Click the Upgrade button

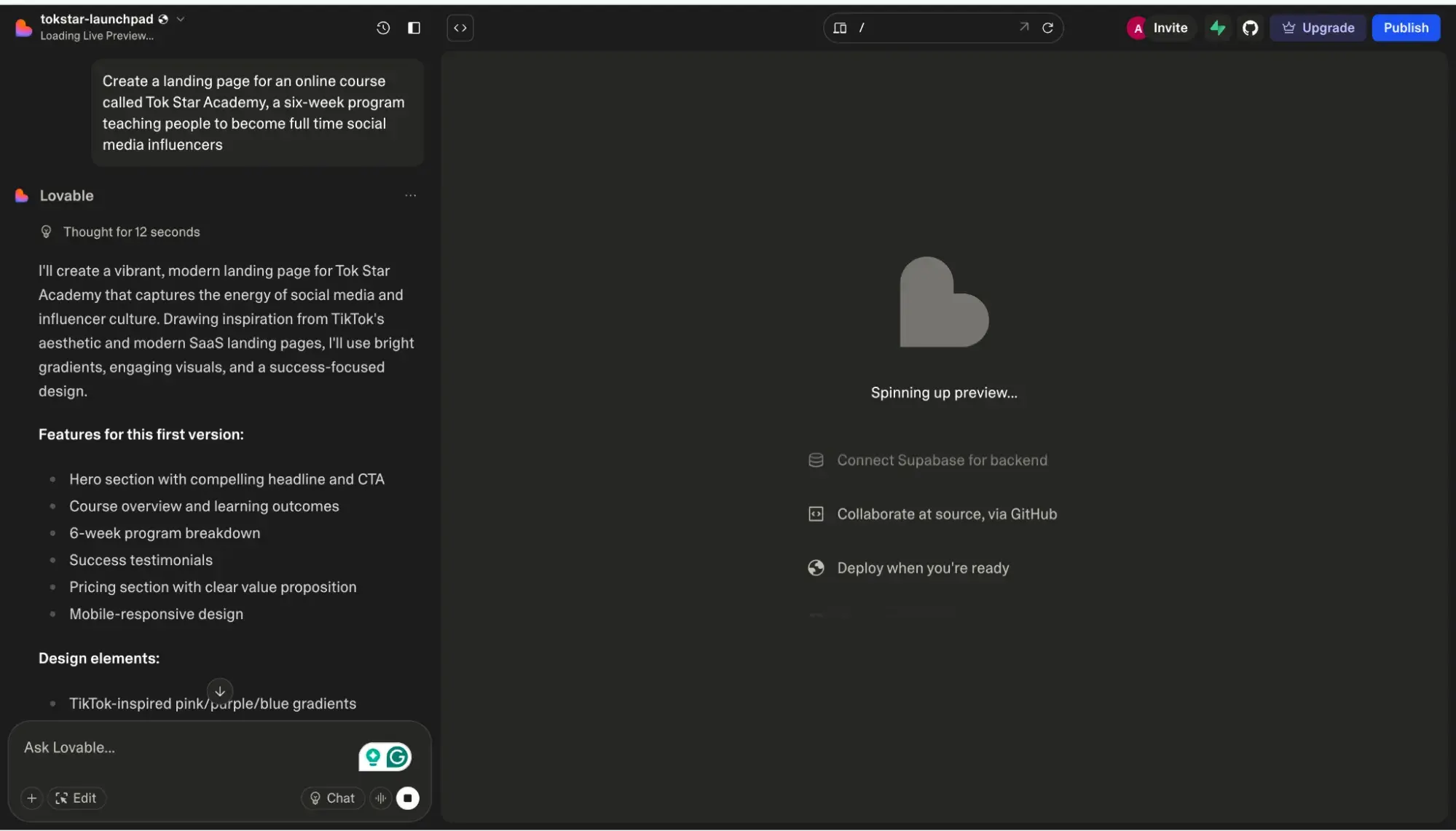[x=1318, y=28]
